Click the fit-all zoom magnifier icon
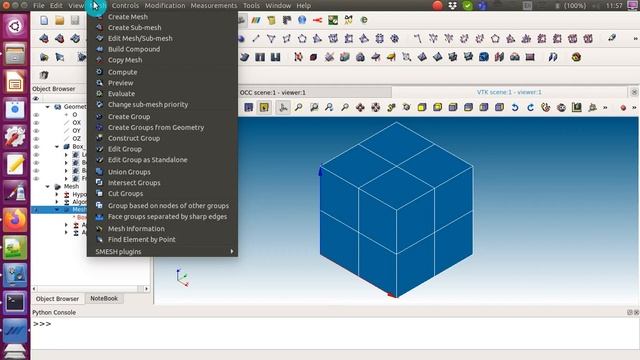 pyautogui.click(x=298, y=107)
